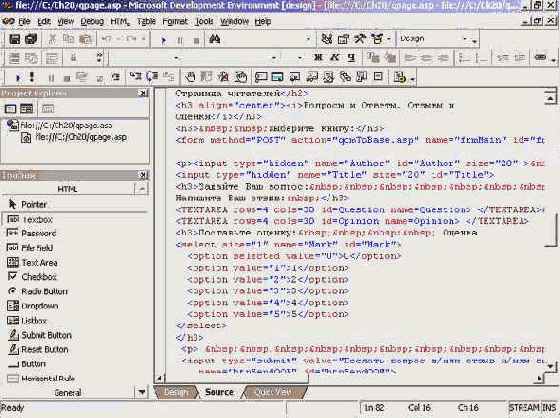Pick the background color button

click(x=390, y=58)
